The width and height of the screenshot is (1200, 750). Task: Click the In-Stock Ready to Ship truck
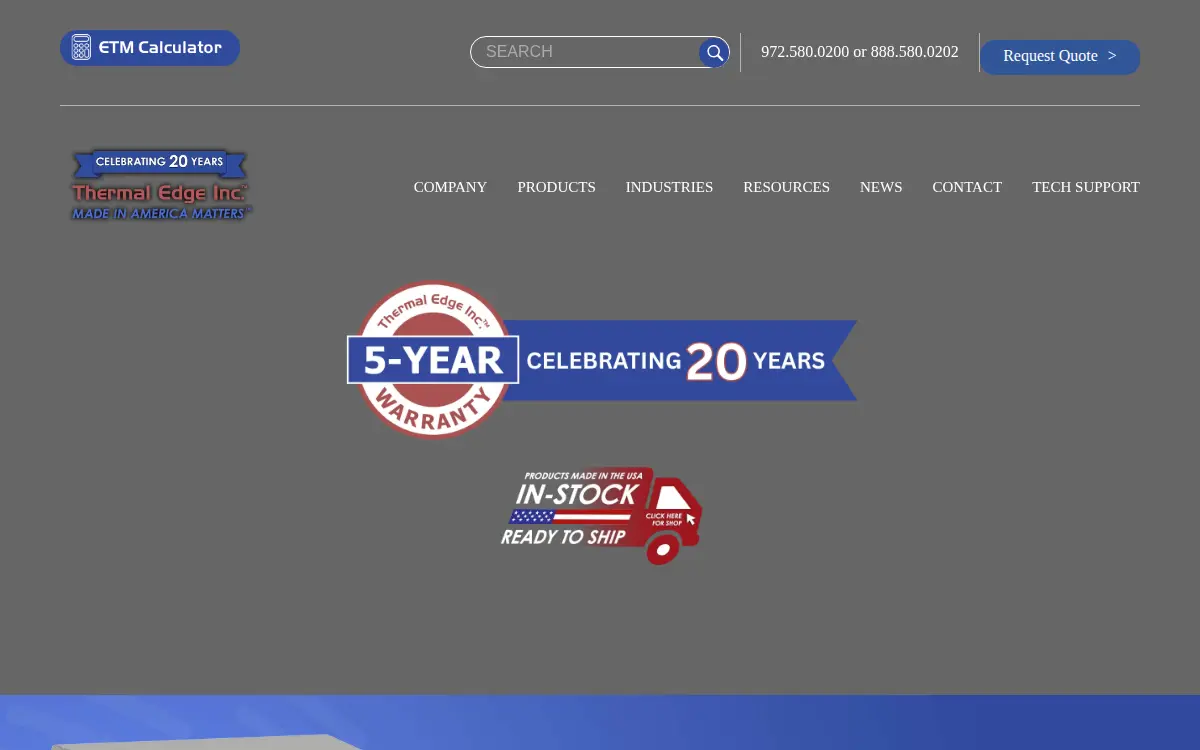[x=601, y=516]
